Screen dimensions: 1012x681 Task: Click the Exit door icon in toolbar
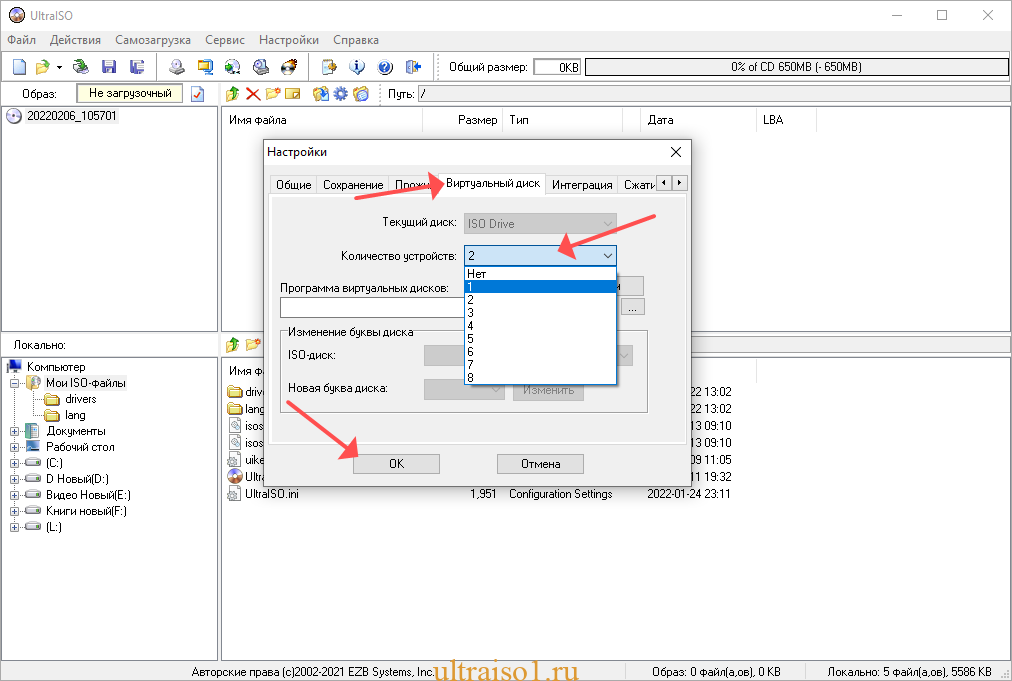tap(413, 67)
